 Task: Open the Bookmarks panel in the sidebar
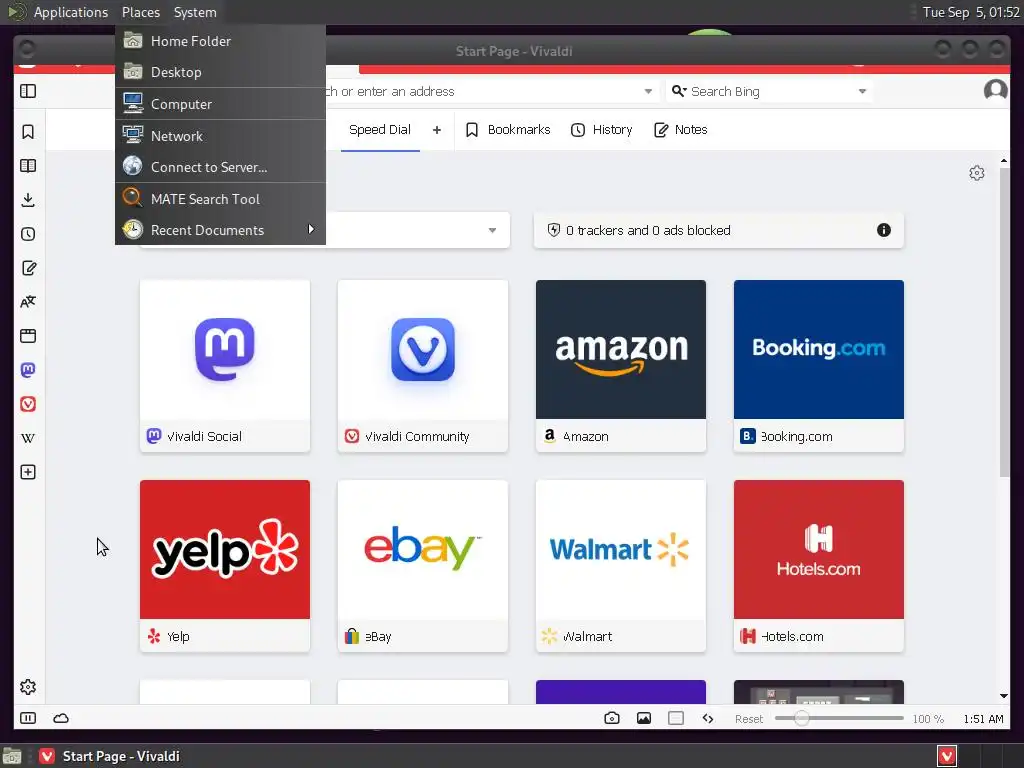pyautogui.click(x=28, y=132)
